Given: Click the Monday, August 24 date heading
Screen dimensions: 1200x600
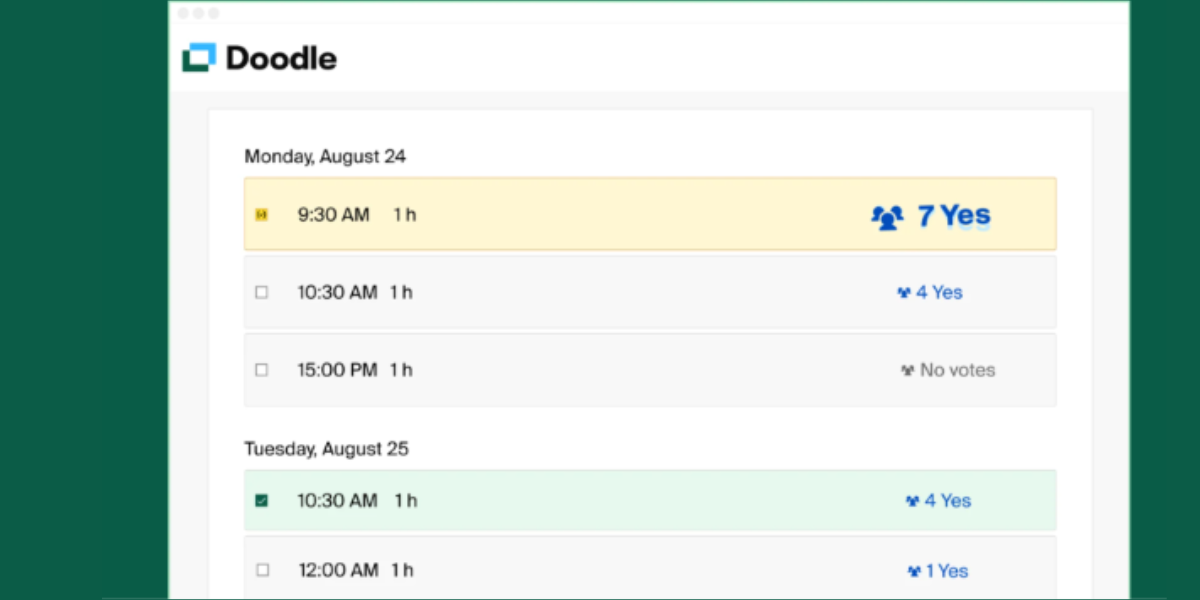Looking at the screenshot, I should (x=325, y=156).
